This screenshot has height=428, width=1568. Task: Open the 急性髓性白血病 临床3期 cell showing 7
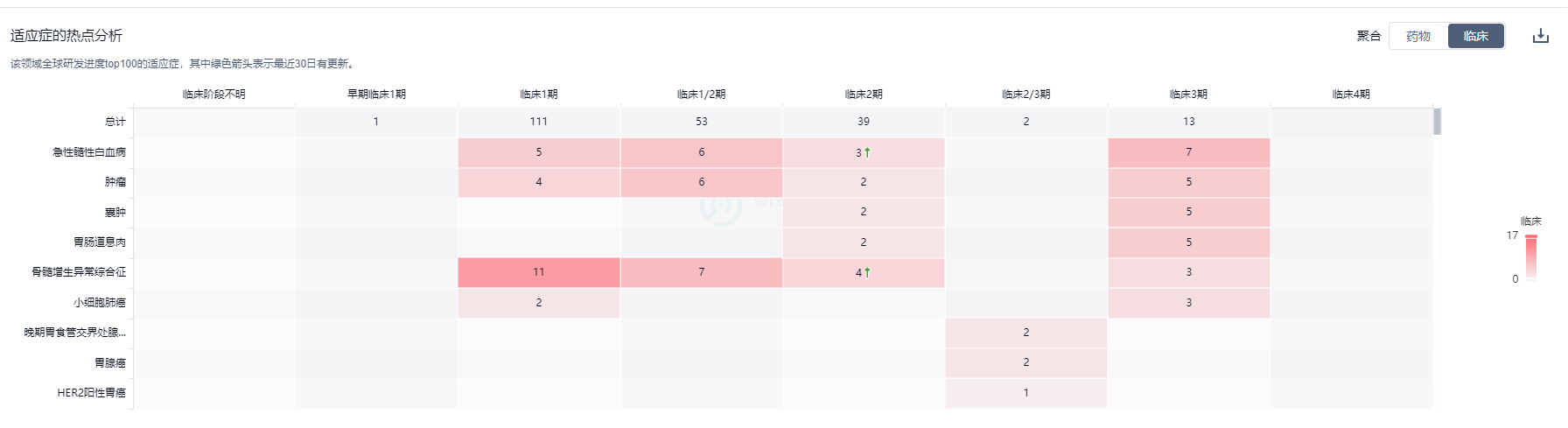click(x=1188, y=152)
